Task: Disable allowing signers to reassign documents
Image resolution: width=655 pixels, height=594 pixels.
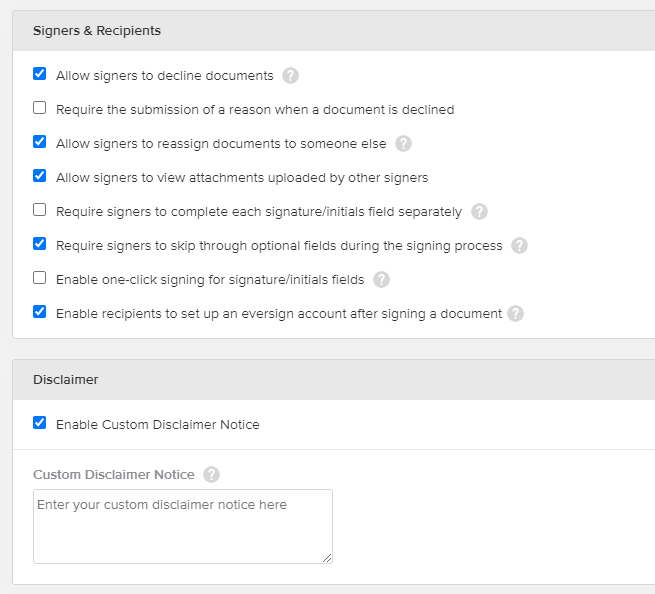Action: (40, 142)
